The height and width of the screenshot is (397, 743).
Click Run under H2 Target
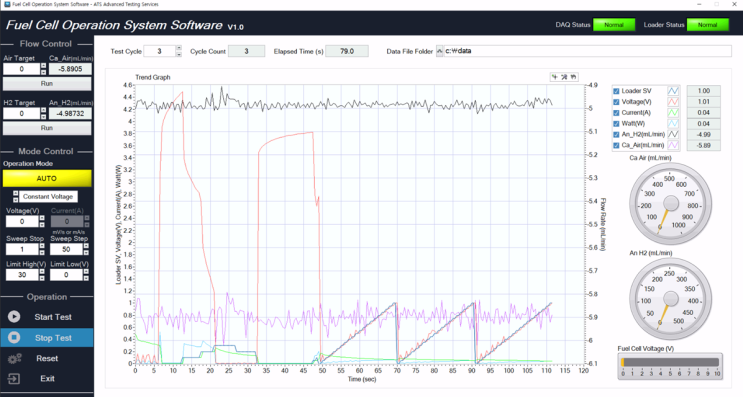[x=47, y=128]
